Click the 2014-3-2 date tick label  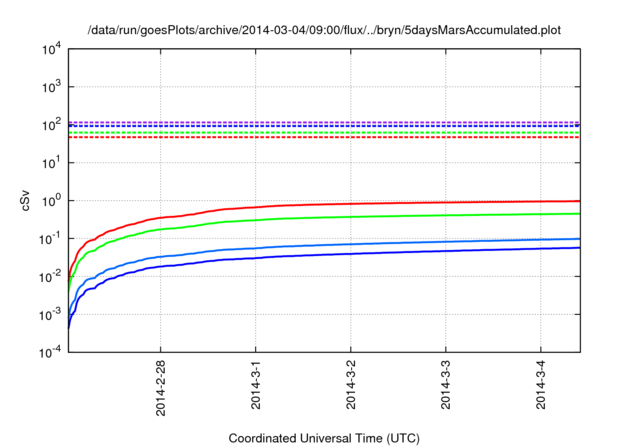pos(351,384)
